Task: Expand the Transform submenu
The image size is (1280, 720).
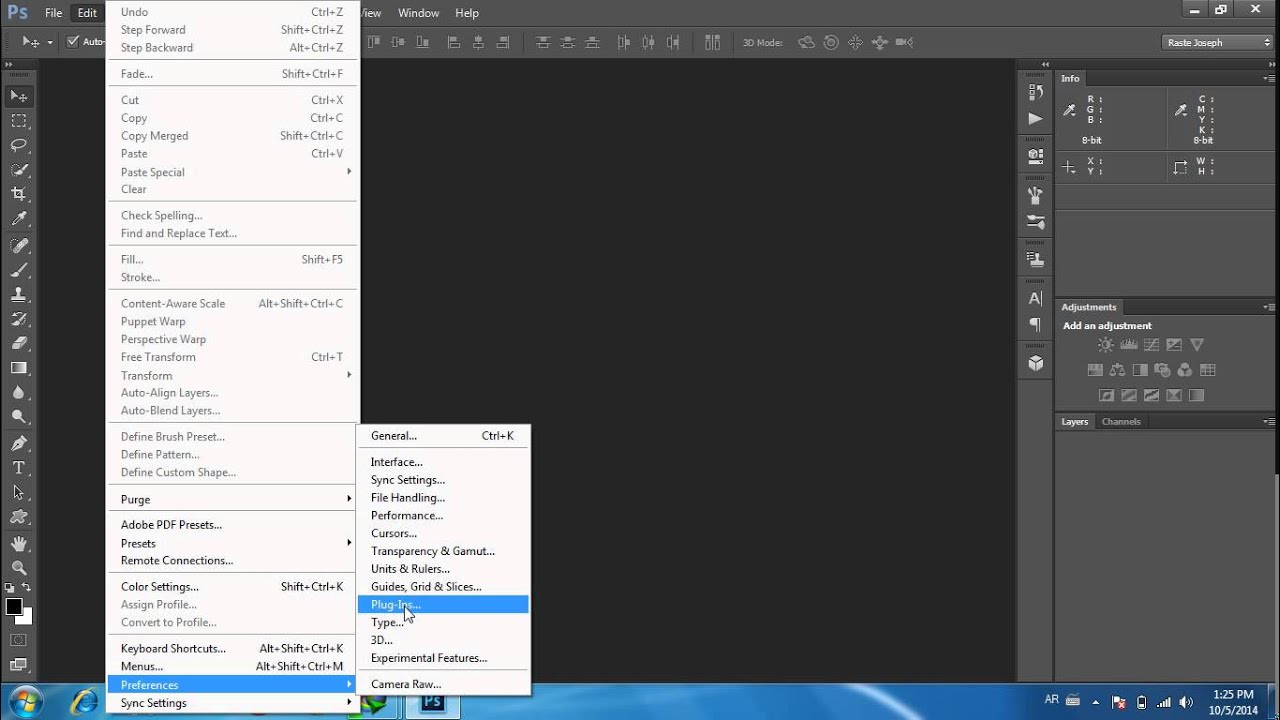Action: (x=232, y=375)
